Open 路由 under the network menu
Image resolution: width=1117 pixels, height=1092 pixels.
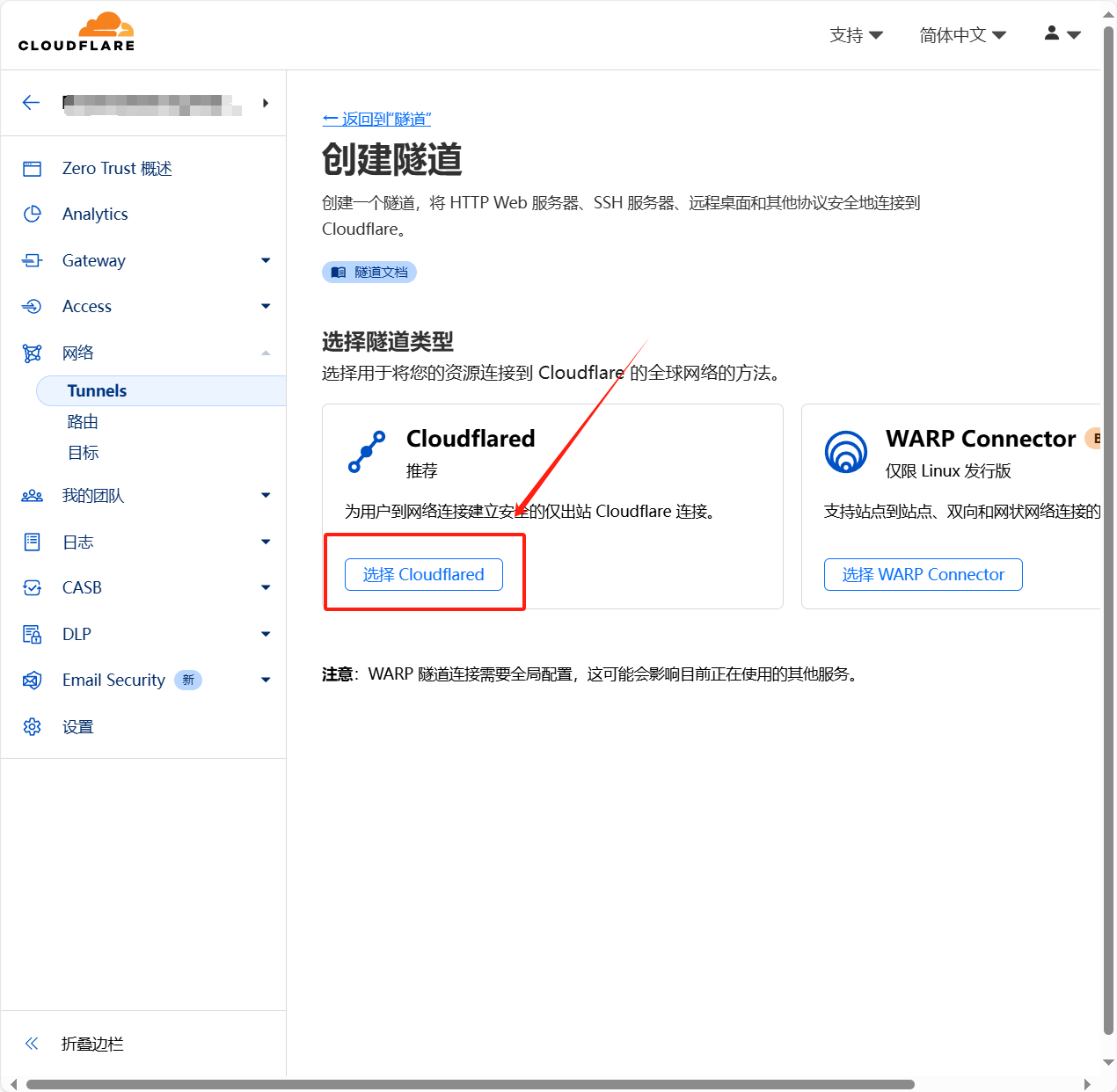83,422
